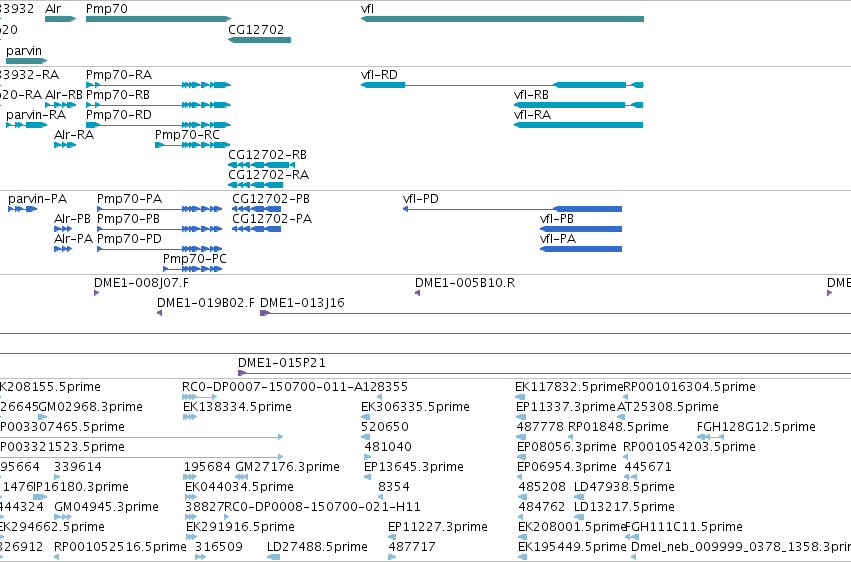Click the CG12702-RB transcript label
851x562 pixels.
pos(268,155)
